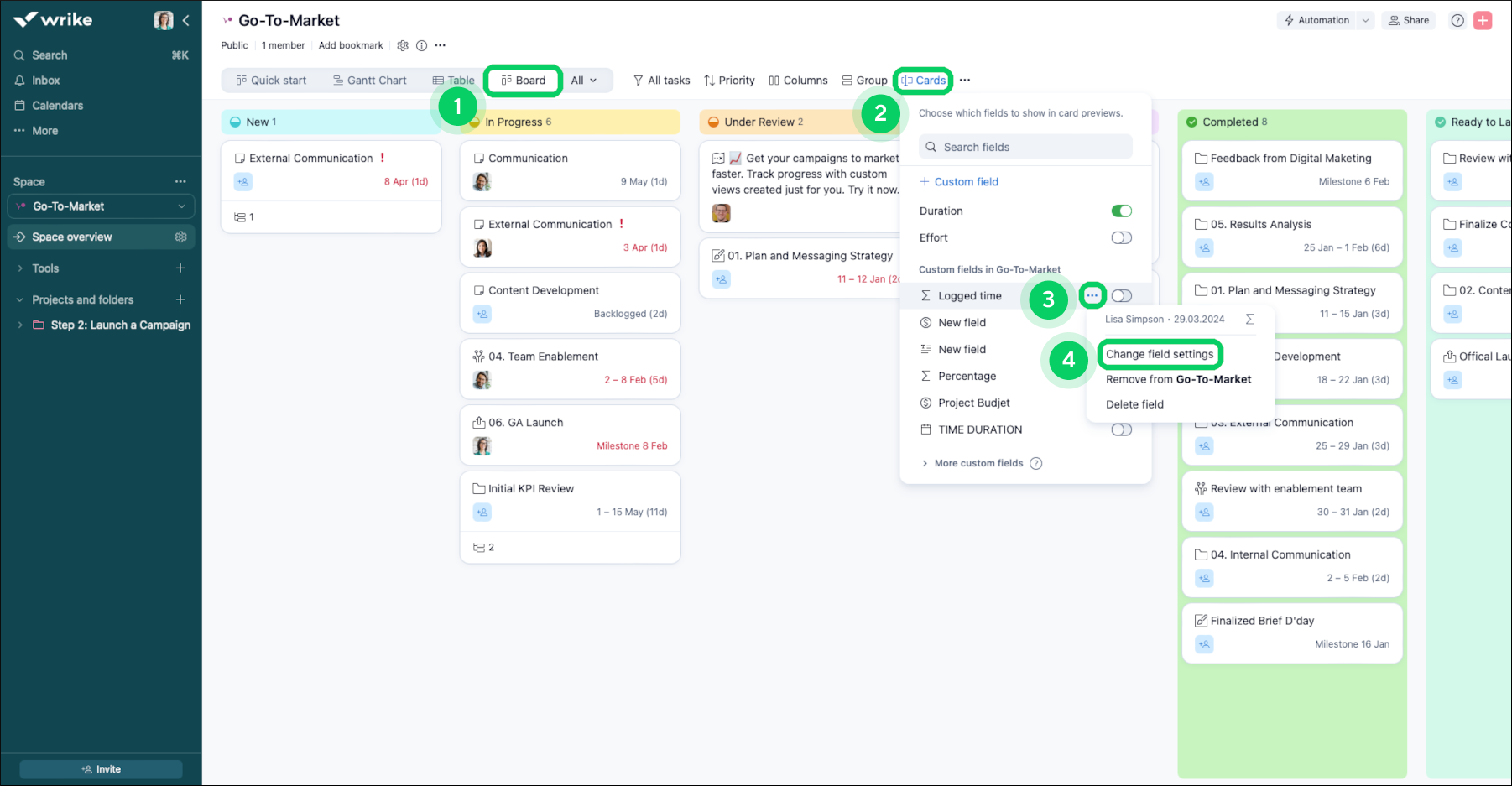The width and height of the screenshot is (1512, 786).
Task: Open the Logged time three-dot menu
Action: (1092, 295)
